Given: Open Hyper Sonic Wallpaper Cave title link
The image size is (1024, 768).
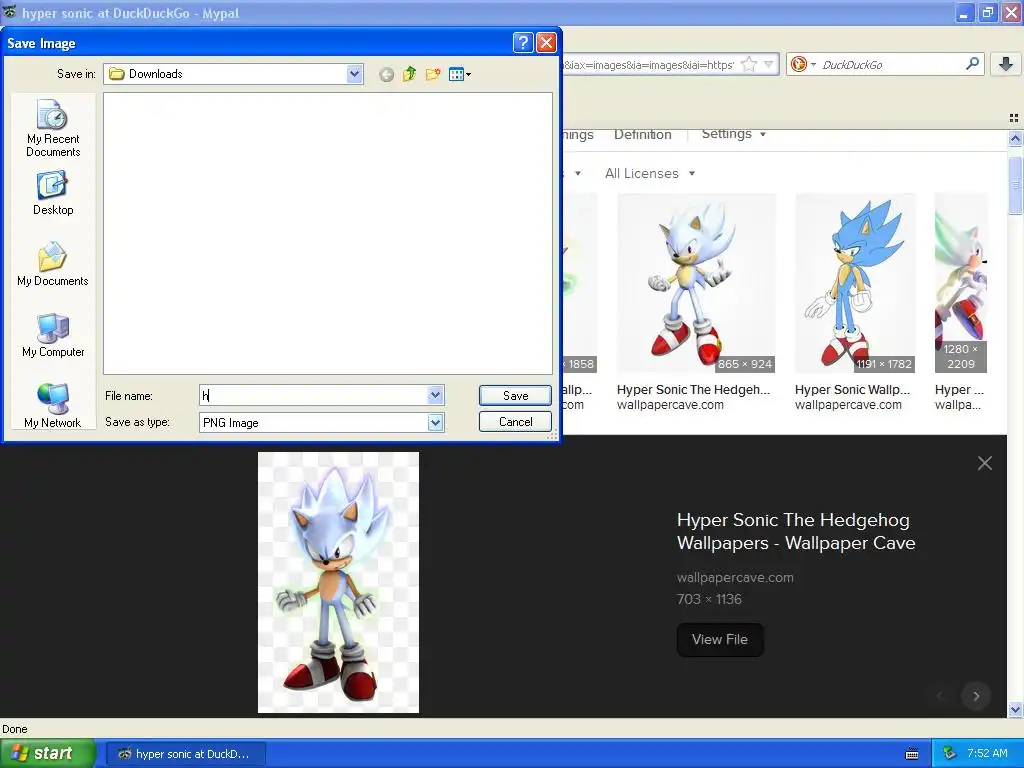Looking at the screenshot, I should [796, 531].
